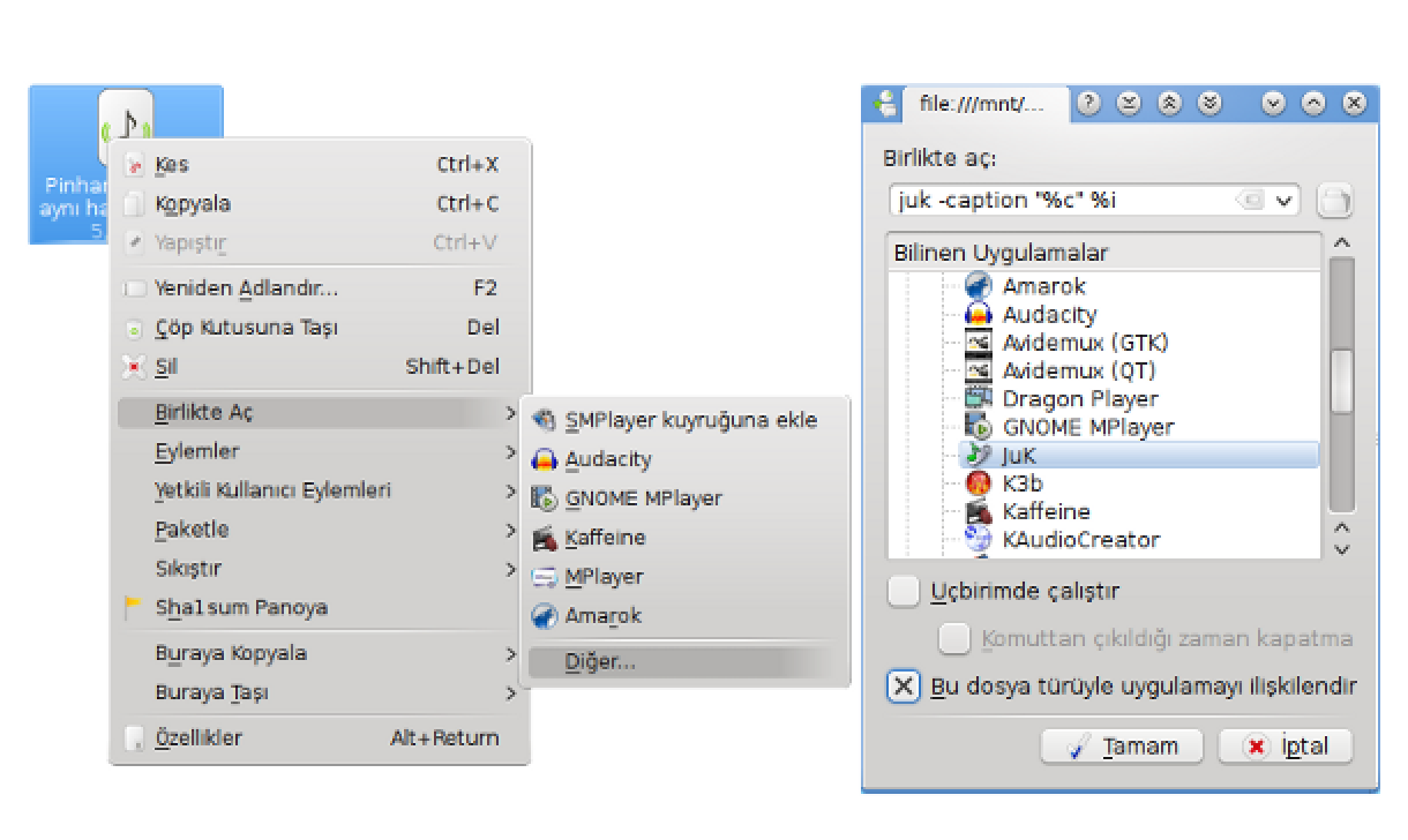
Task: Click the MPlayer icon in submenu
Action: [x=544, y=578]
